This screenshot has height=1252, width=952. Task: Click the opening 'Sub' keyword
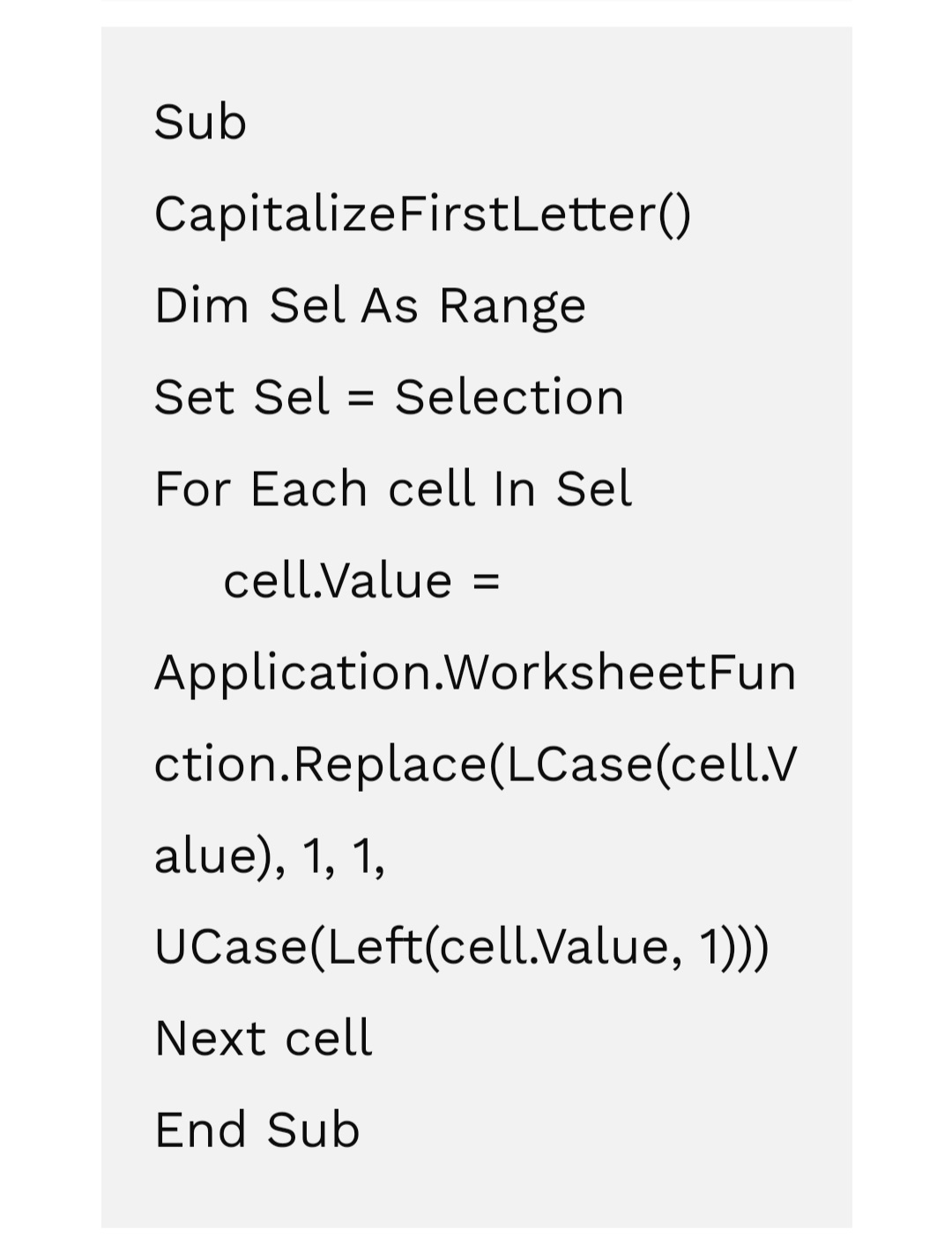(200, 122)
